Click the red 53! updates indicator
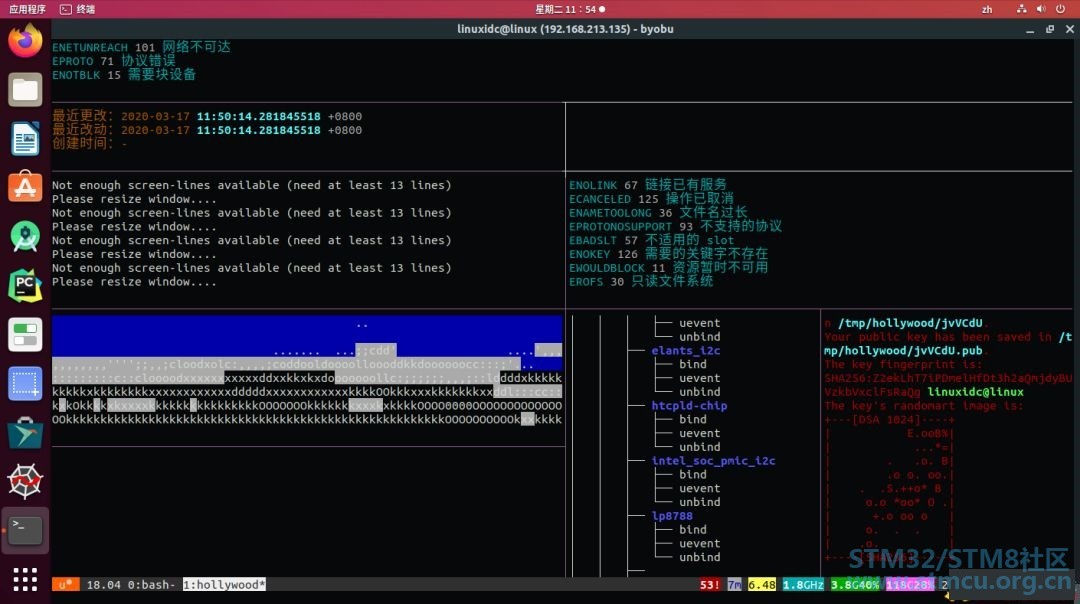 click(x=710, y=585)
